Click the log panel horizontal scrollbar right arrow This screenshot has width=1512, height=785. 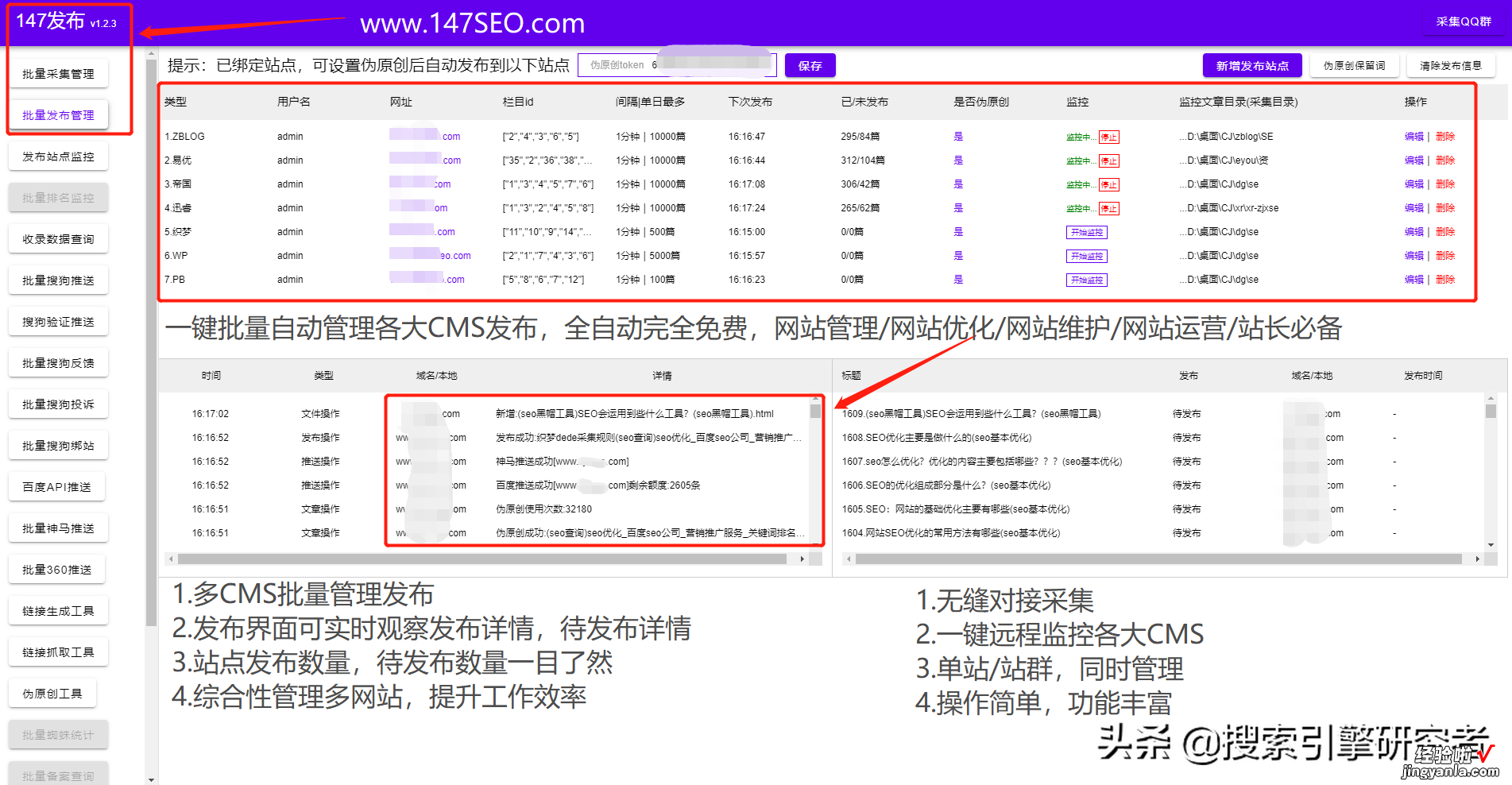tap(802, 559)
